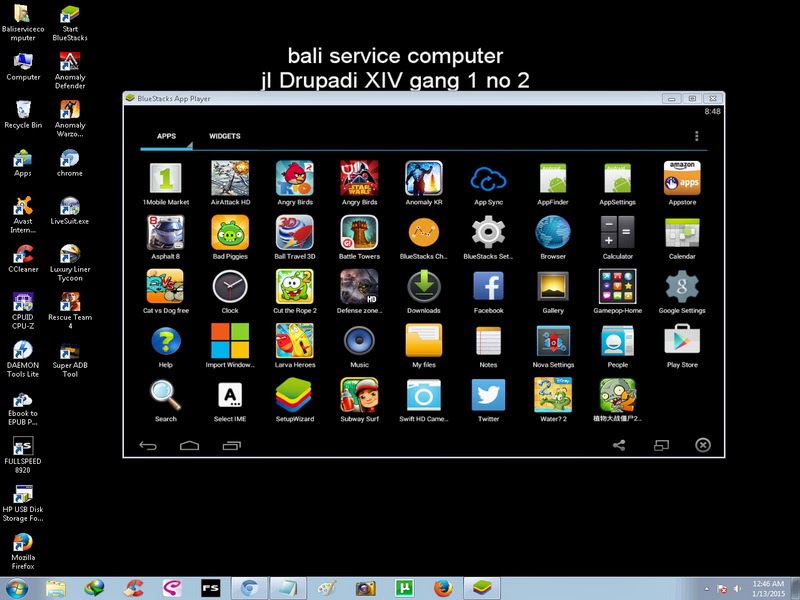Open the Clock app
800x600 pixels.
coord(230,287)
